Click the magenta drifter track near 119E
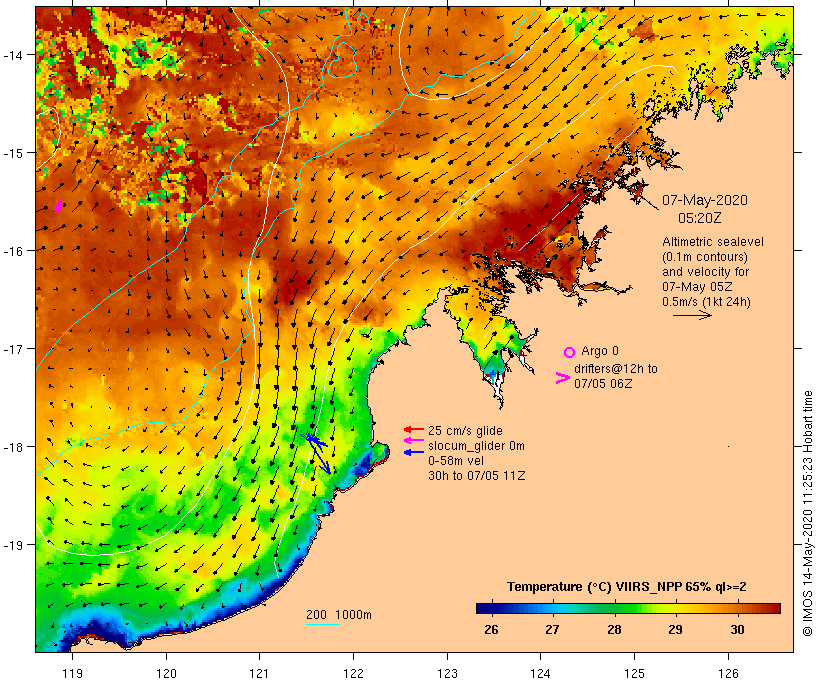Viewport: 820px width, 680px height. coord(59,206)
